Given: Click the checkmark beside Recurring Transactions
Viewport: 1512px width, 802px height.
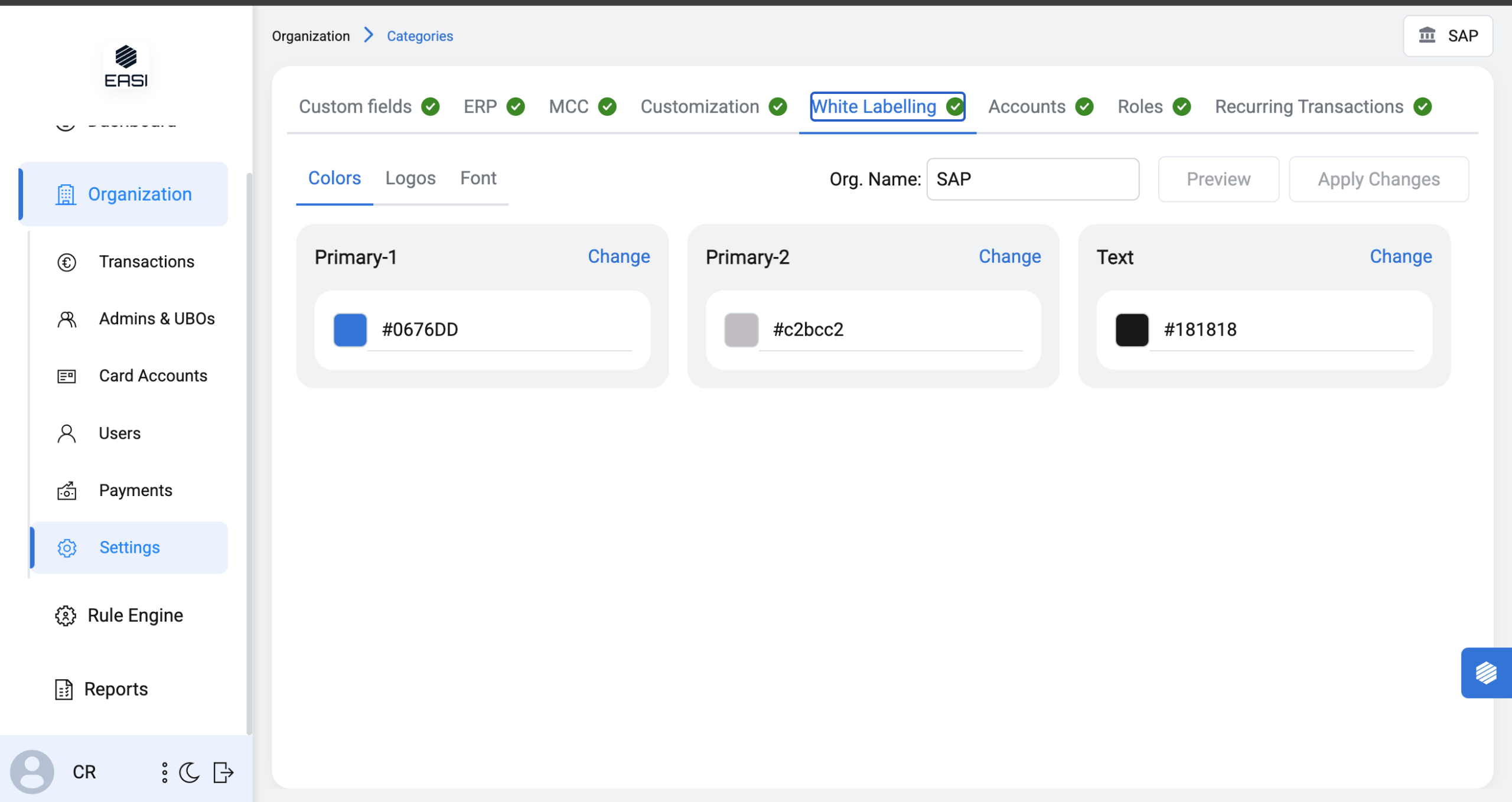Looking at the screenshot, I should tap(1423, 107).
